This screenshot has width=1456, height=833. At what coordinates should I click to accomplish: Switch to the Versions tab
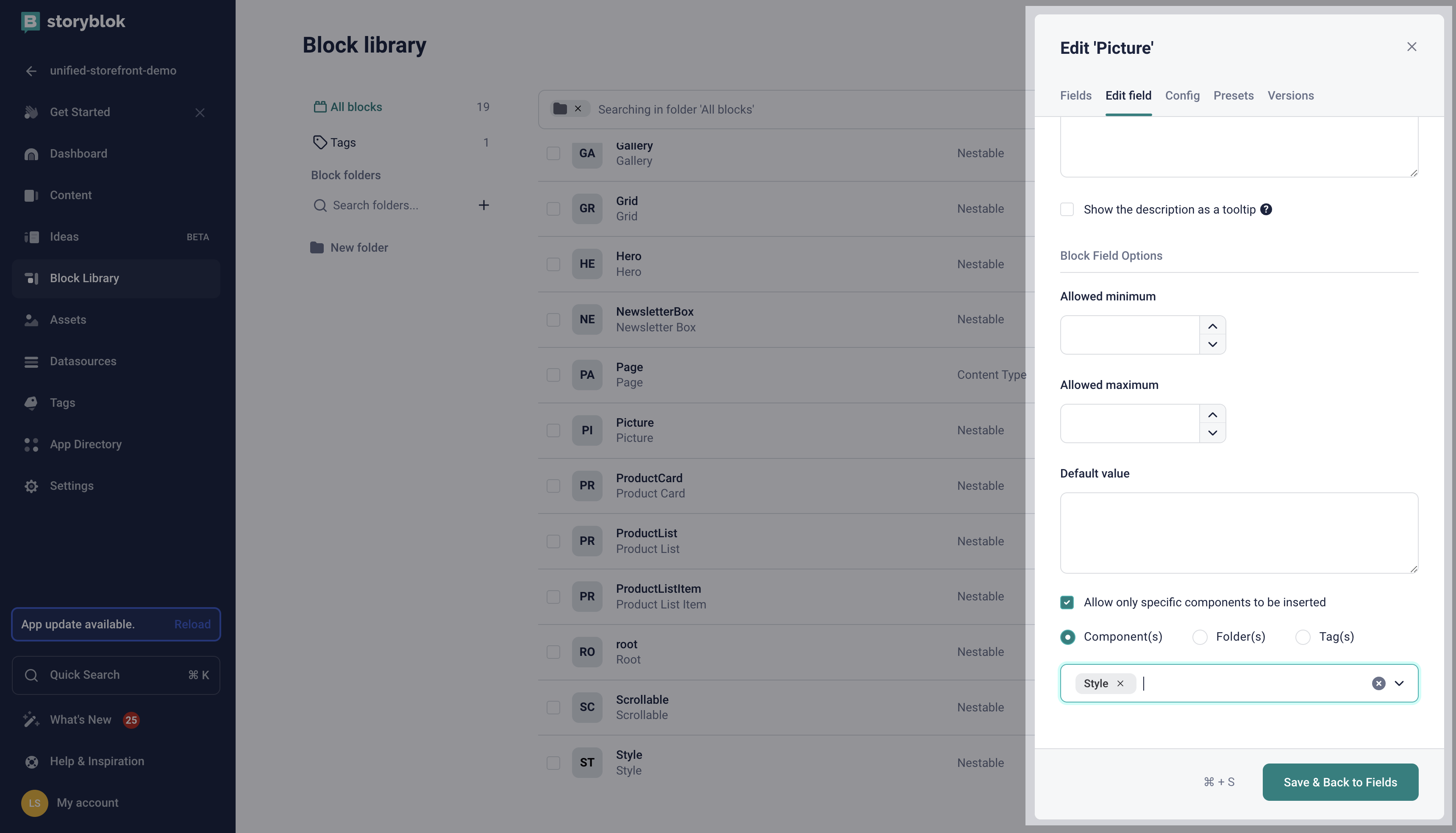[1290, 95]
